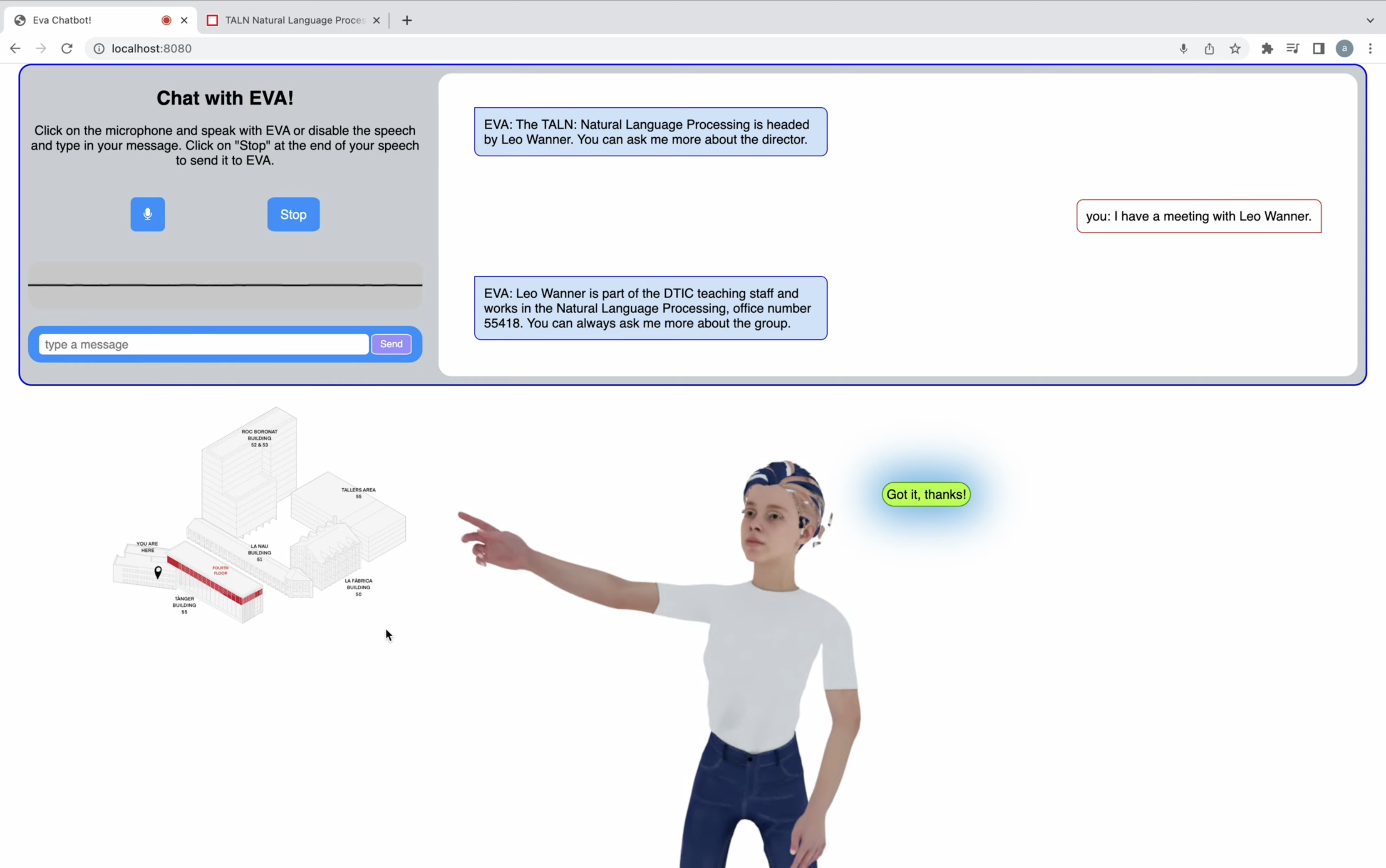The height and width of the screenshot is (868, 1386).
Task: Open a new browser tab
Action: point(407,20)
